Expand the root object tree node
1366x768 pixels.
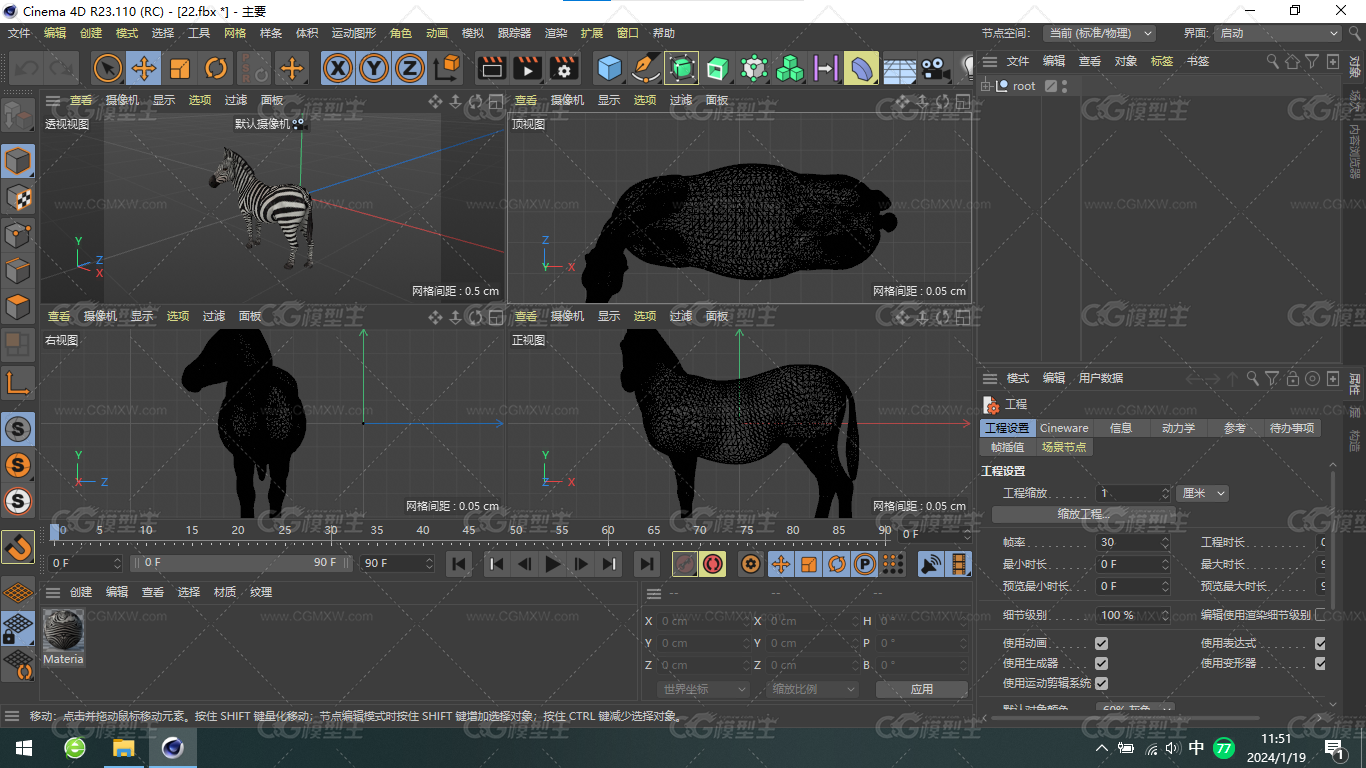[986, 86]
